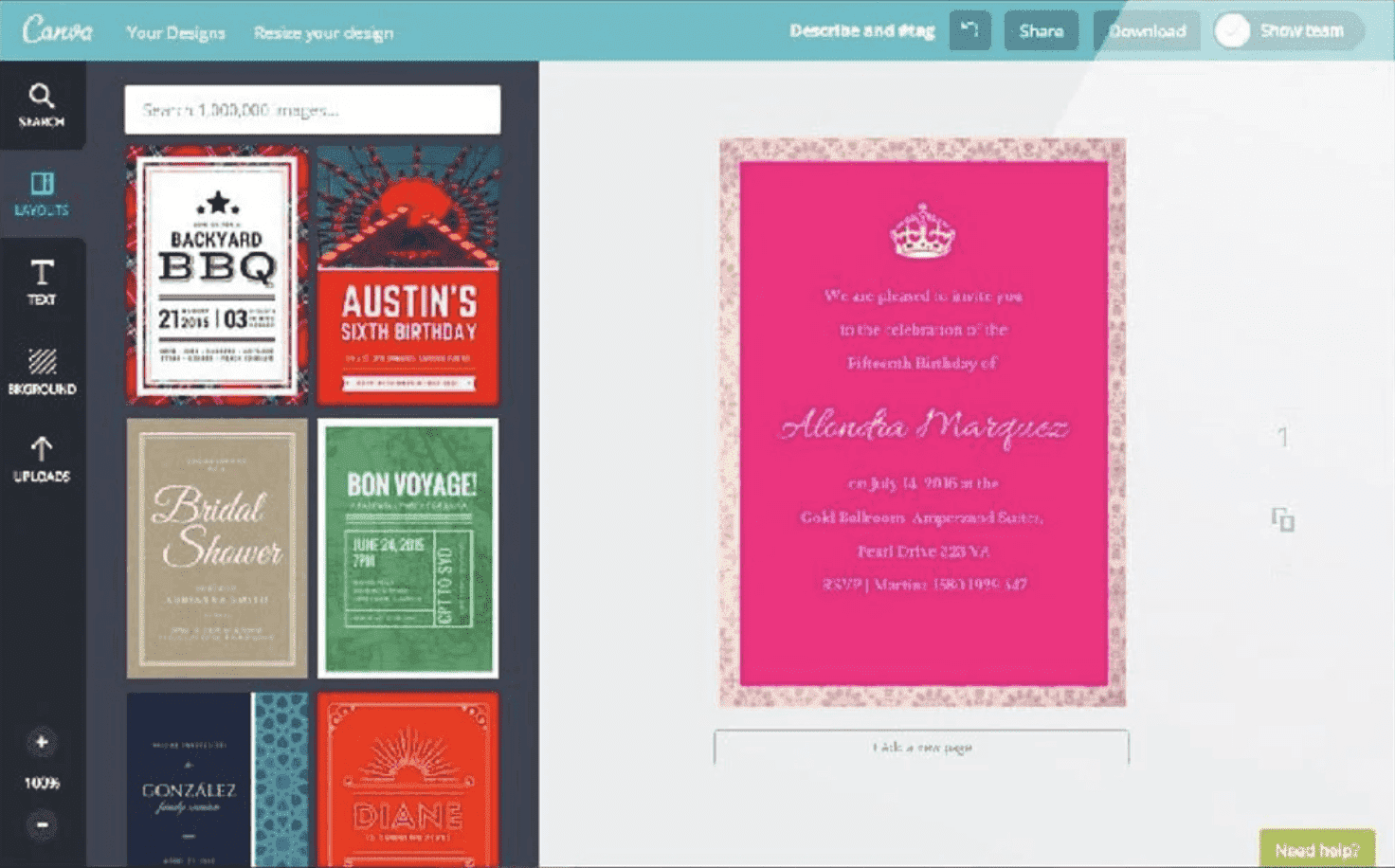Open the Text panel

[42, 281]
